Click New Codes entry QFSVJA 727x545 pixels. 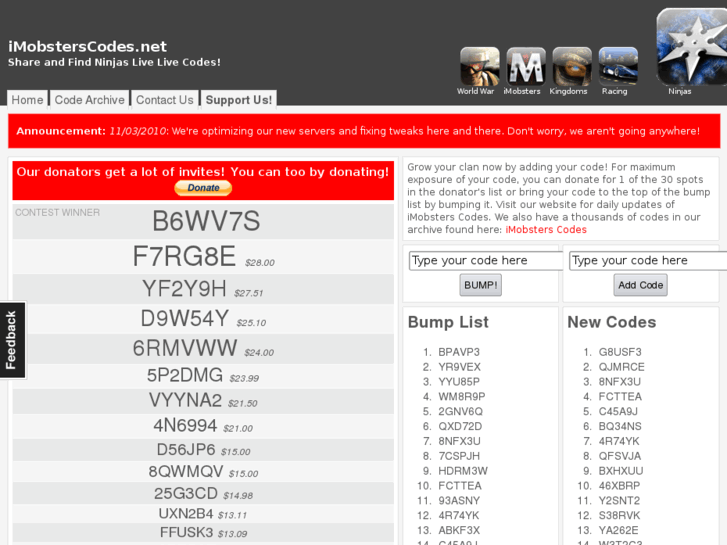[619, 456]
